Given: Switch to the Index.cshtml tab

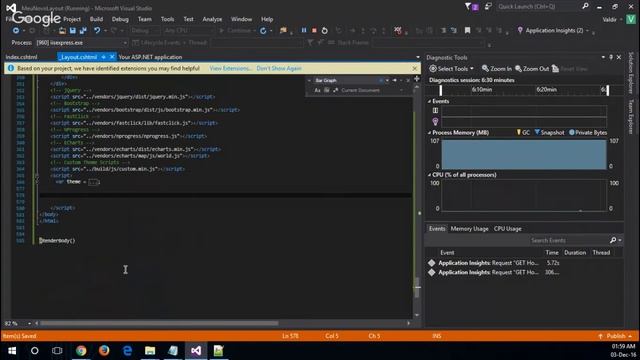Looking at the screenshot, I should (x=21, y=57).
